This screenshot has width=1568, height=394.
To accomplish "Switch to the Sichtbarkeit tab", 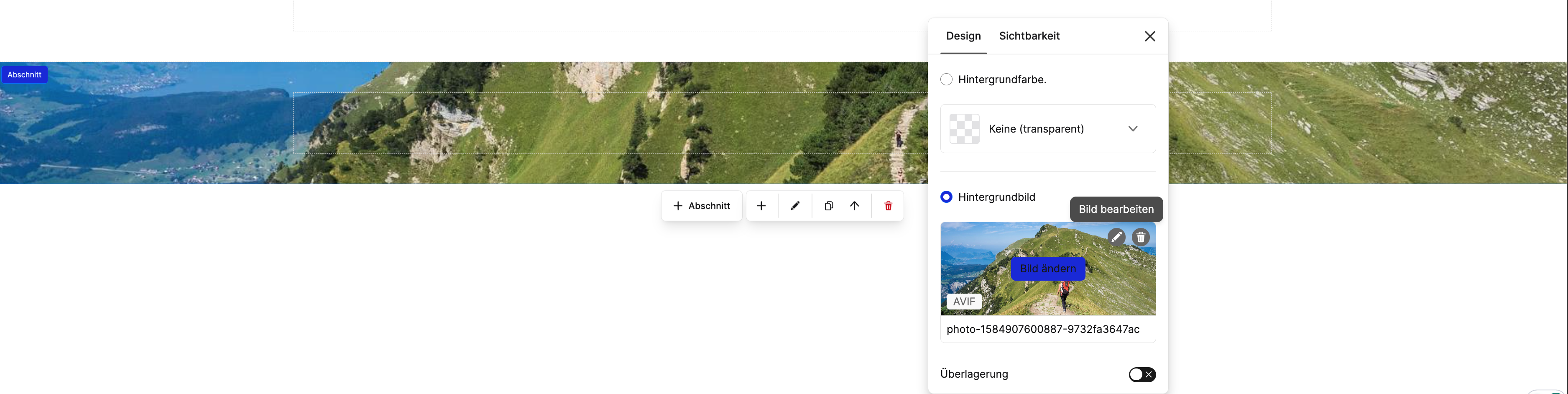I will 1029,36.
